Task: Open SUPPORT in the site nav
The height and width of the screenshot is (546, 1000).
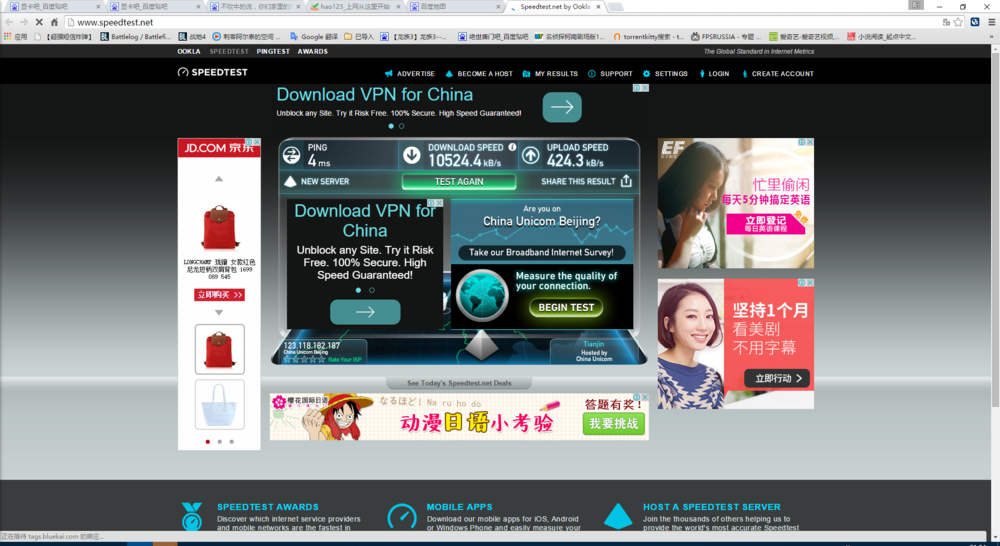Action: [x=610, y=74]
